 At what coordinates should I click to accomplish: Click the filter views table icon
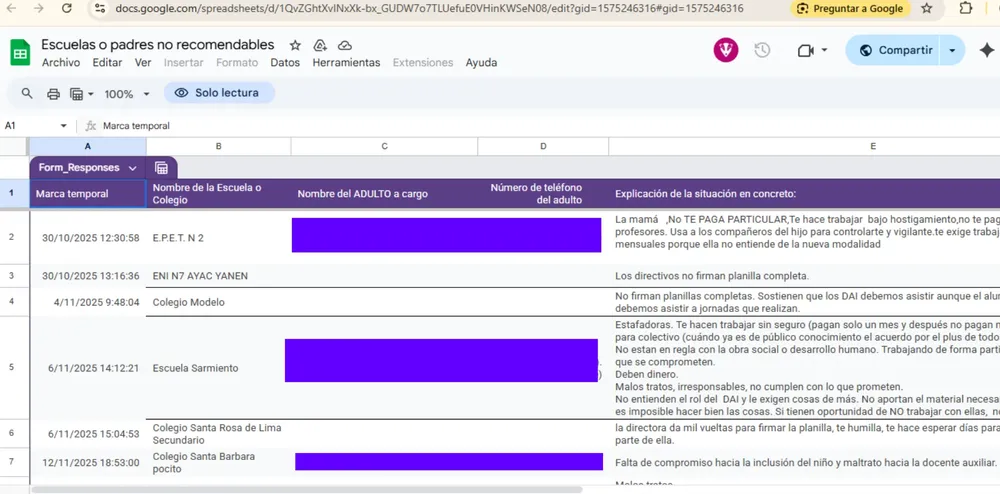click(x=77, y=94)
